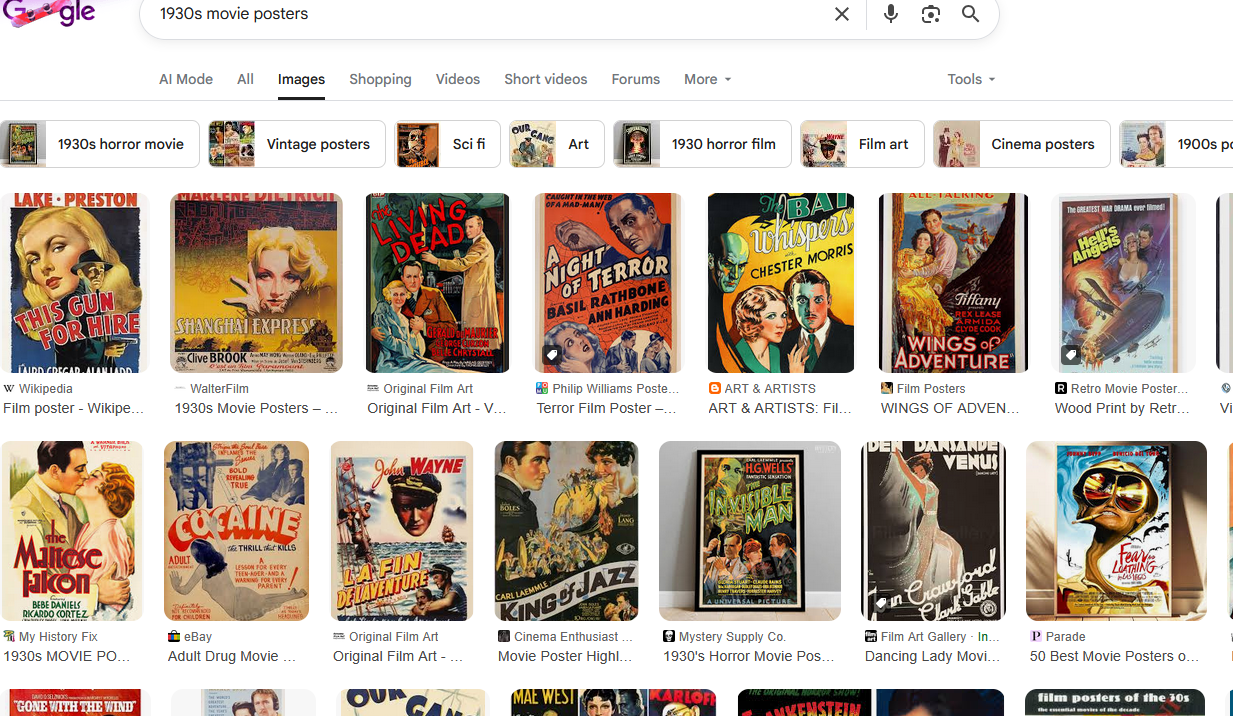Switch to the AI Mode tab

click(x=186, y=79)
